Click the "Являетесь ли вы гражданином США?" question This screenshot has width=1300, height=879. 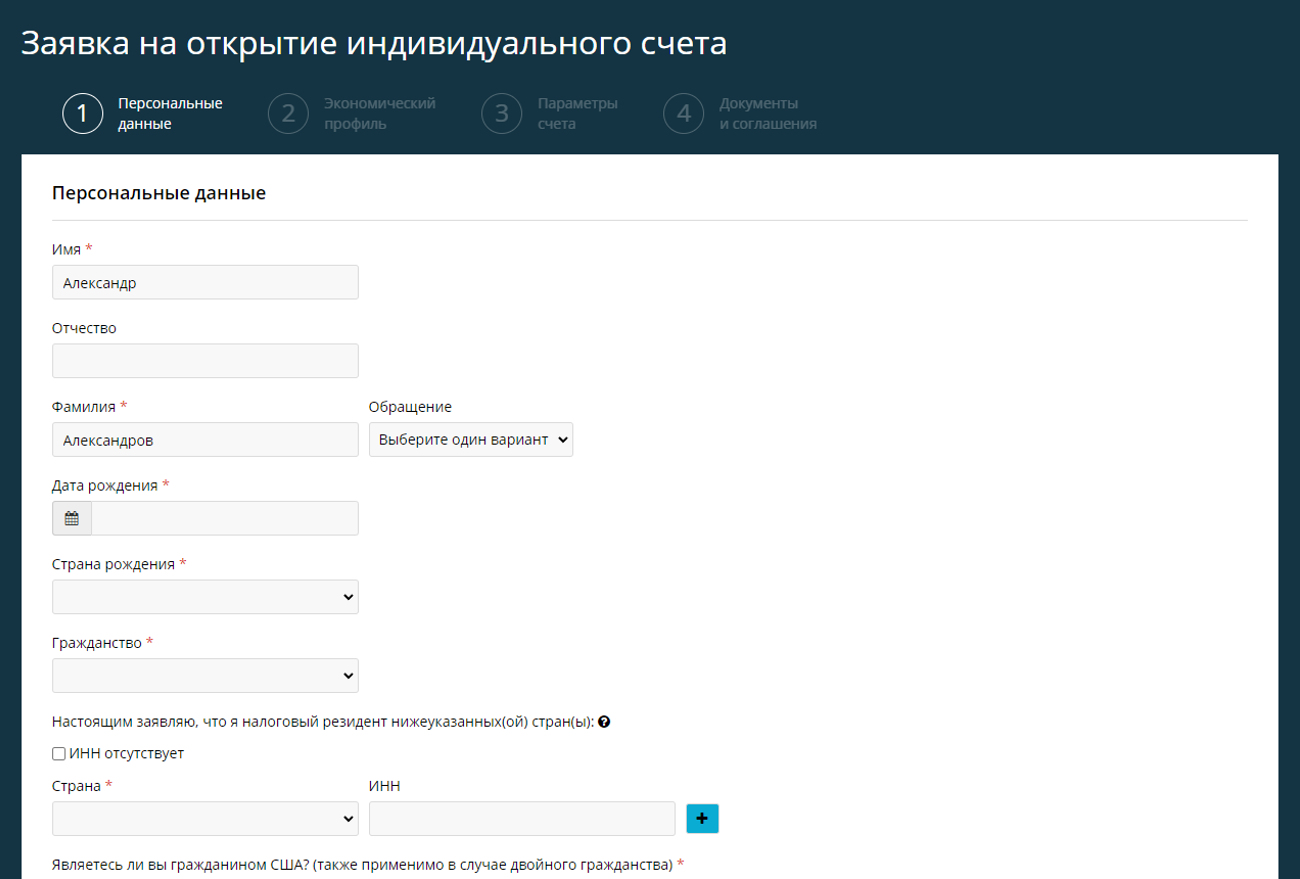click(362, 865)
